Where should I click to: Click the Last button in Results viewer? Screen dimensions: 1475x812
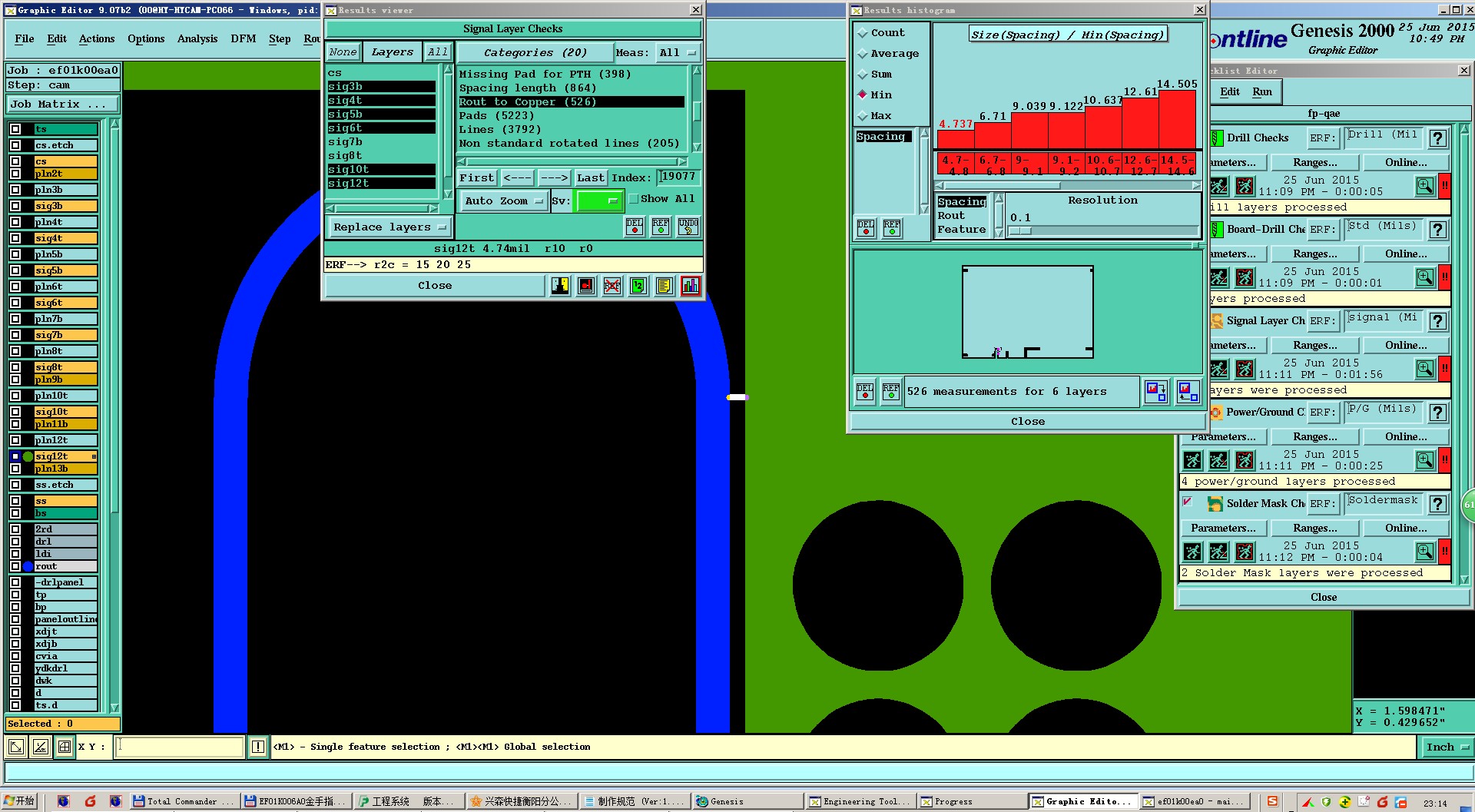591,178
